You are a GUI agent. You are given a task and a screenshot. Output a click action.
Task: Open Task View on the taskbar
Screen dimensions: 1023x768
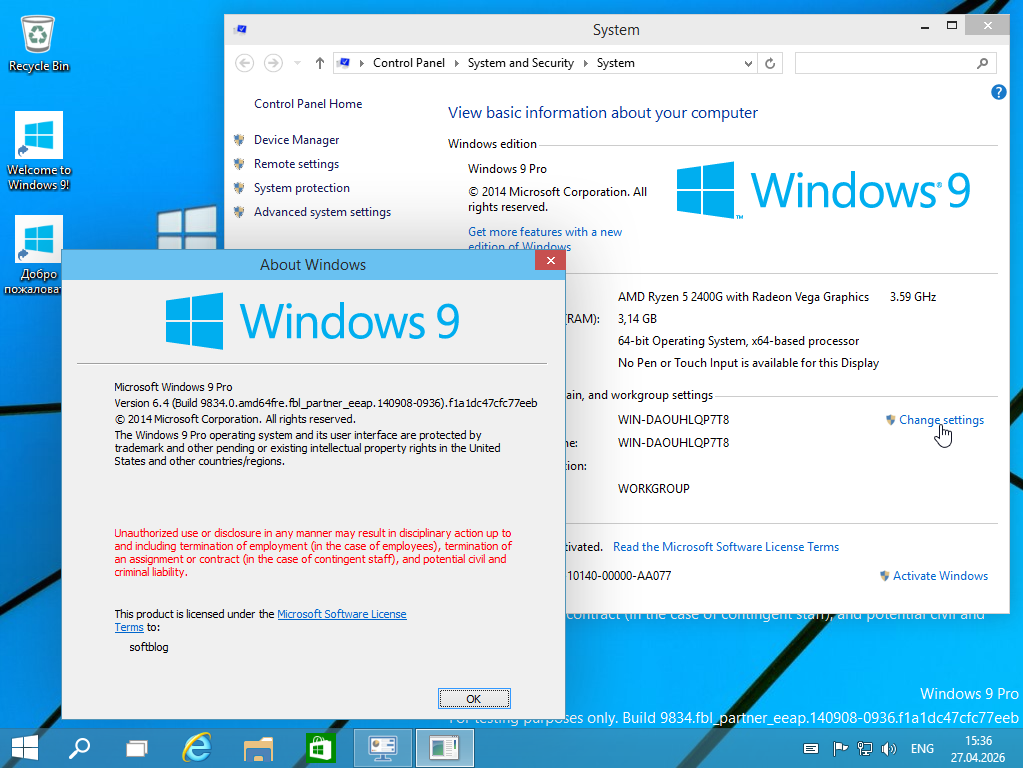(136, 748)
